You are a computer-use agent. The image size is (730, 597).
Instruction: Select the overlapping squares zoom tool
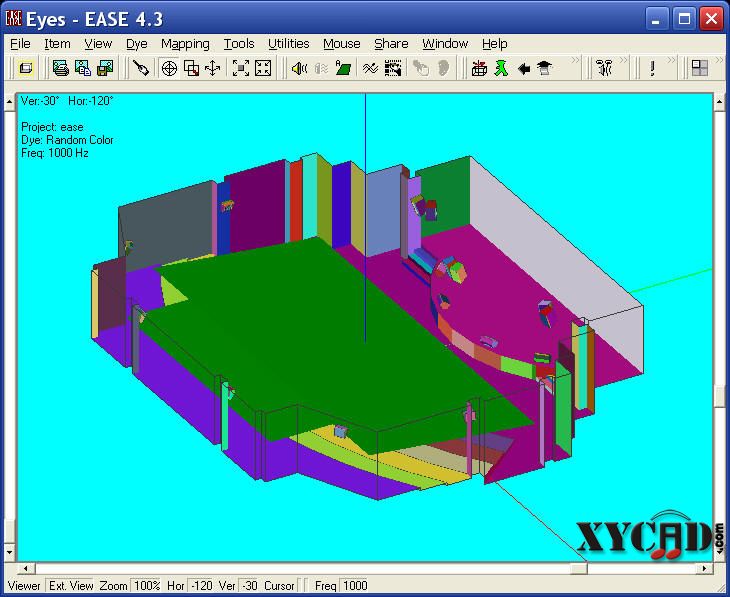point(191,68)
